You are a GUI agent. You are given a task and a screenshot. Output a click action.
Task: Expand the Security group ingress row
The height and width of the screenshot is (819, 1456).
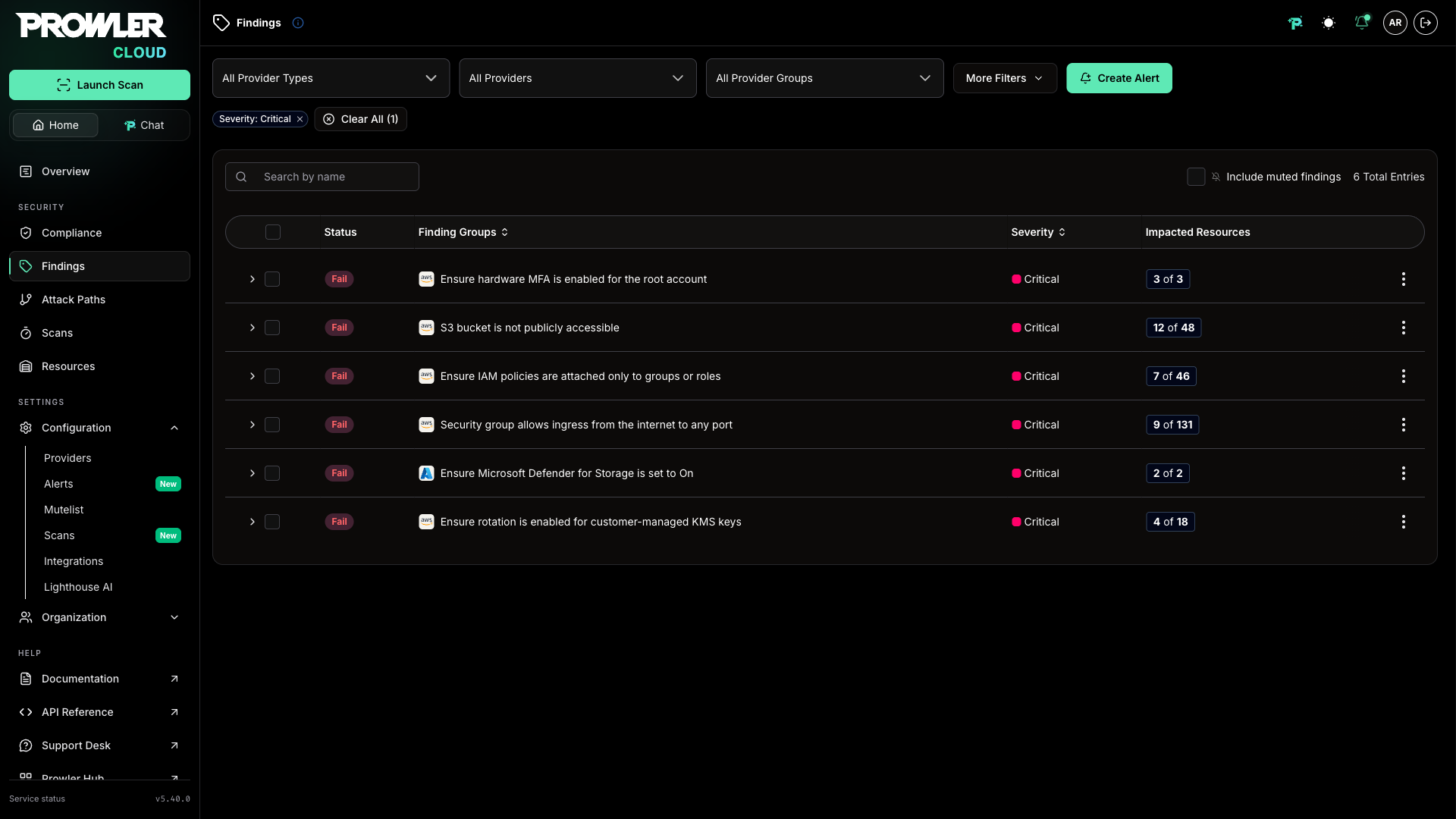point(253,425)
